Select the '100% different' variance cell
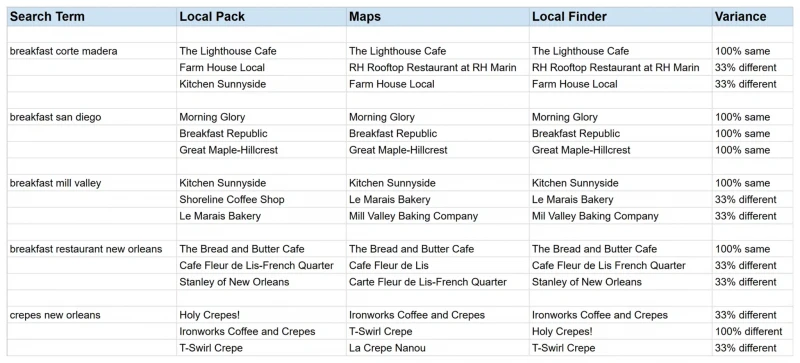The image size is (800, 363). [x=753, y=331]
